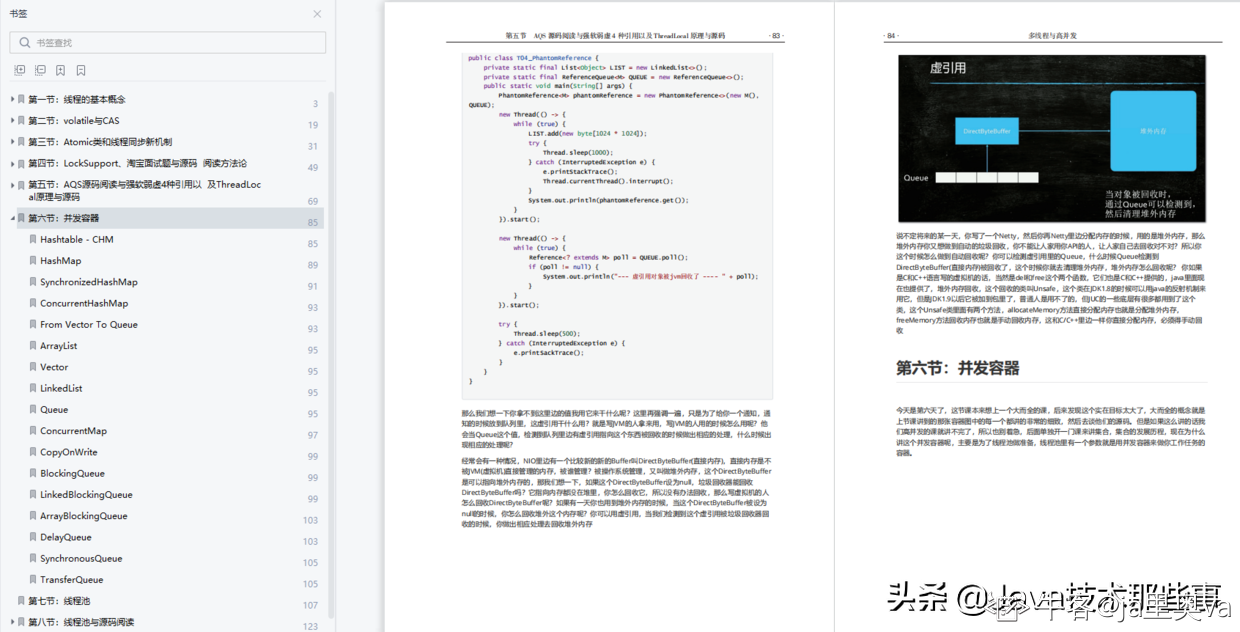Jump to the ArrayList bookmark
Viewport: 1240px width, 632px height.
[59, 346]
